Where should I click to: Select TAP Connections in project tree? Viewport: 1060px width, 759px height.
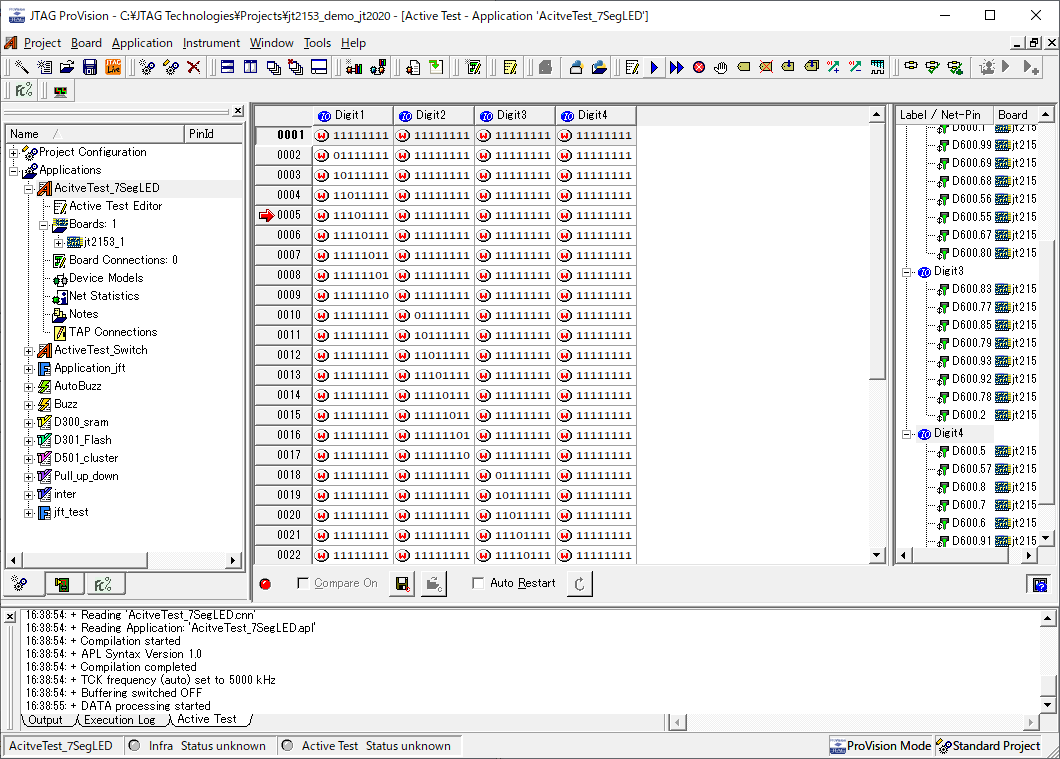[113, 332]
